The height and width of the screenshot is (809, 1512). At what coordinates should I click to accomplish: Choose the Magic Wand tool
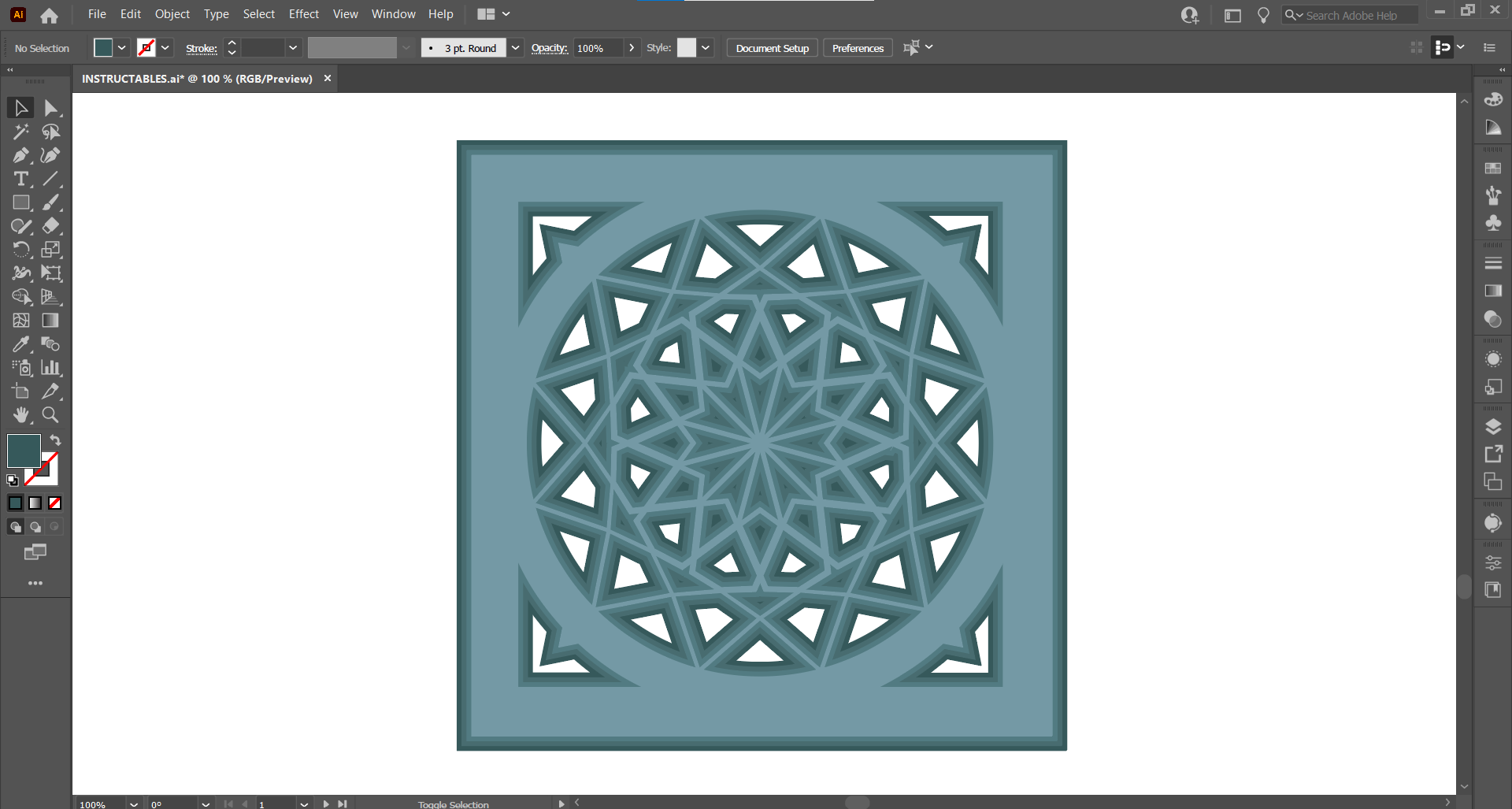[x=21, y=132]
